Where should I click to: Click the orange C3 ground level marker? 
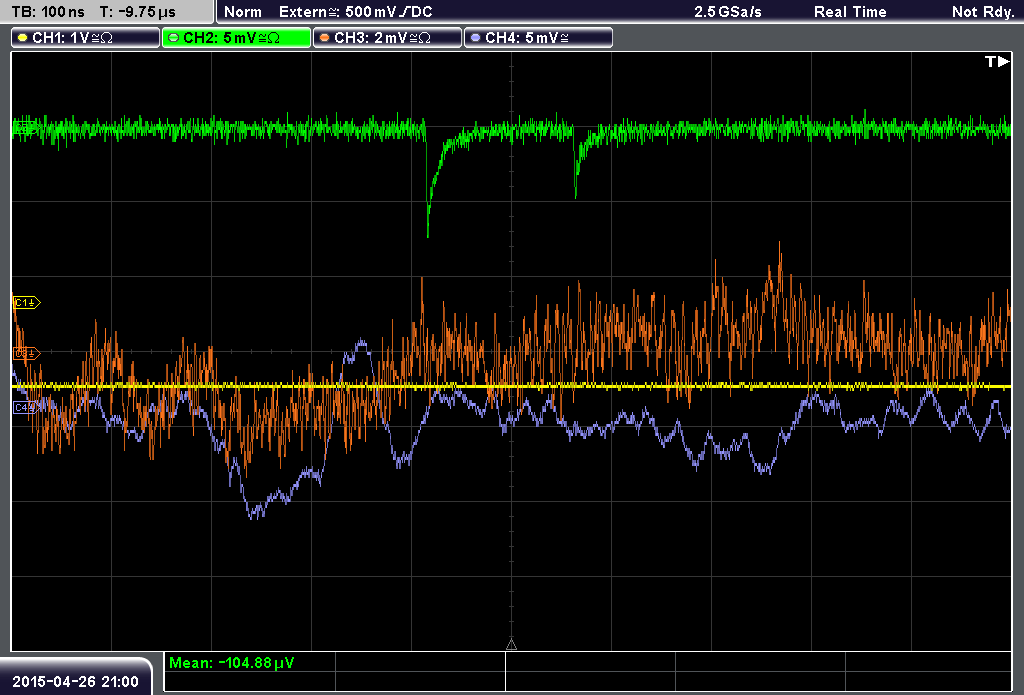click(x=27, y=353)
